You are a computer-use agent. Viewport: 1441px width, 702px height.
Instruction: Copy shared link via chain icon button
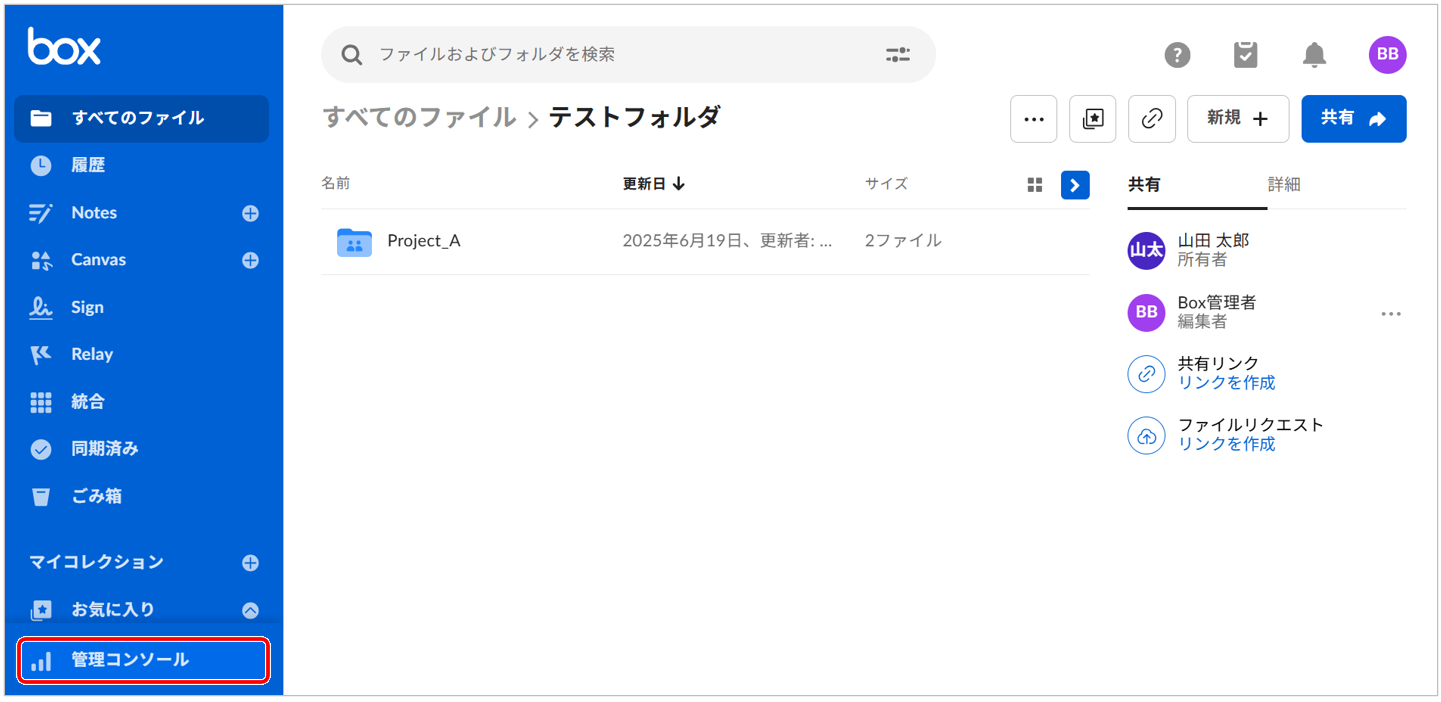coord(1151,119)
